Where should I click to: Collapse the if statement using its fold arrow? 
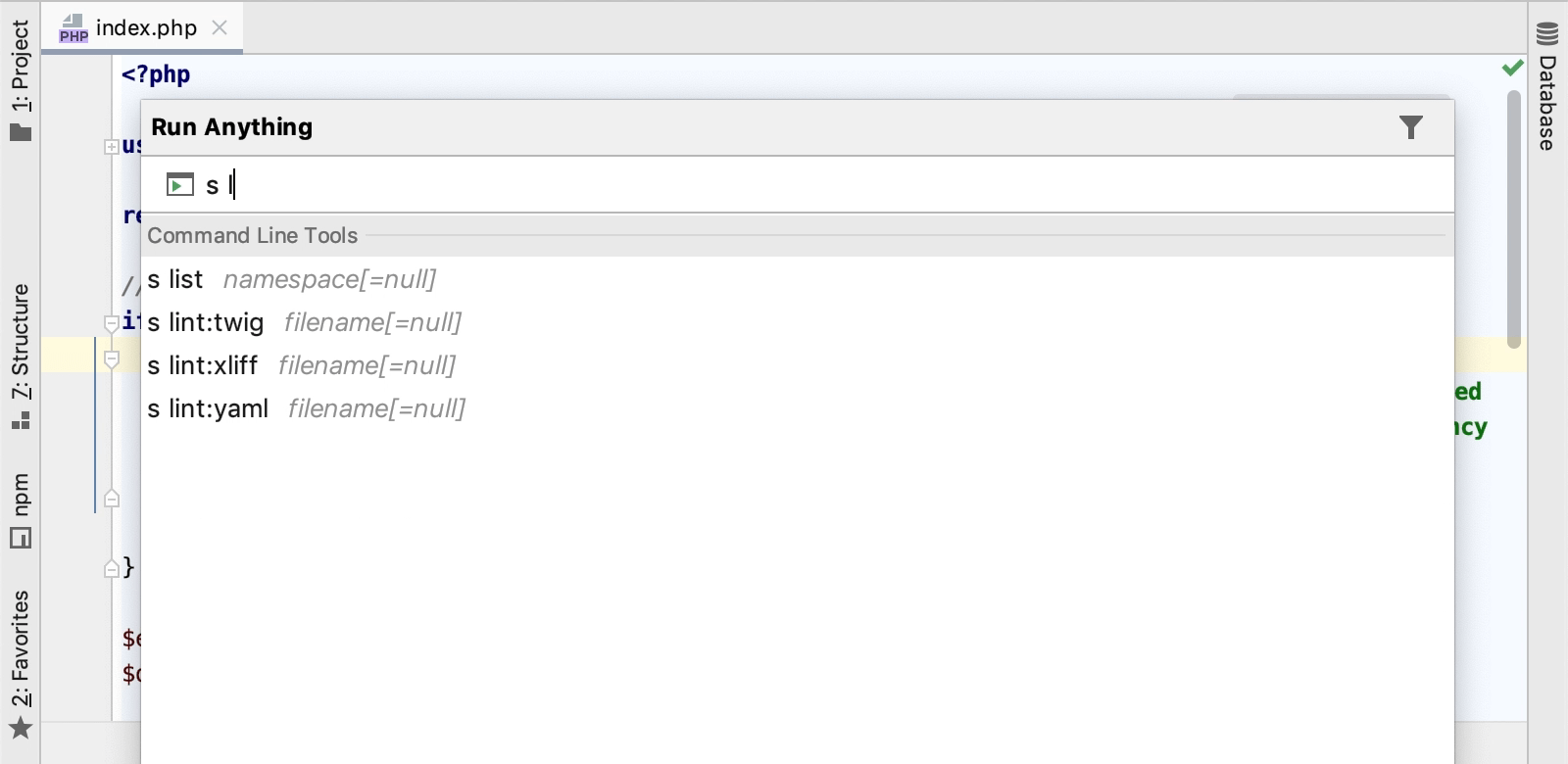pyautogui.click(x=111, y=321)
